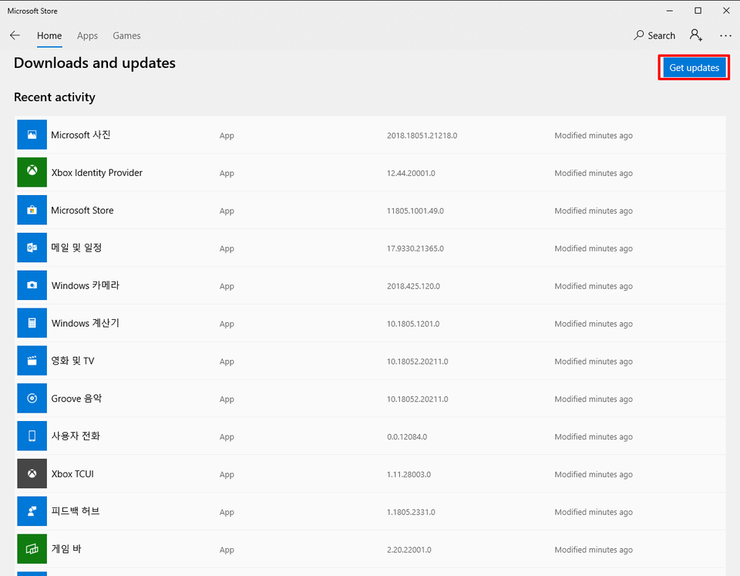Click the Microsoft 사진 photos icon
This screenshot has width=740, height=576.
[x=32, y=135]
